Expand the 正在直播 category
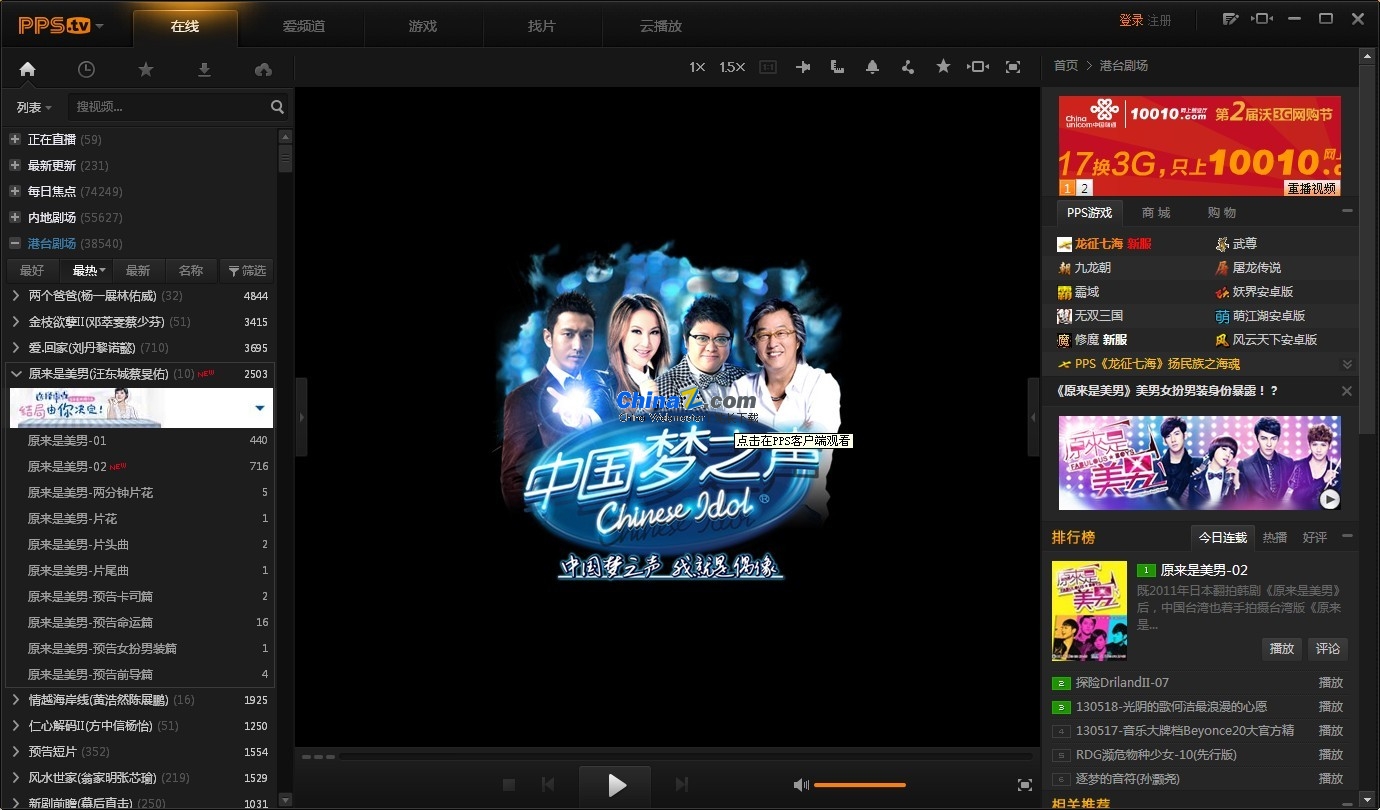 15,139
